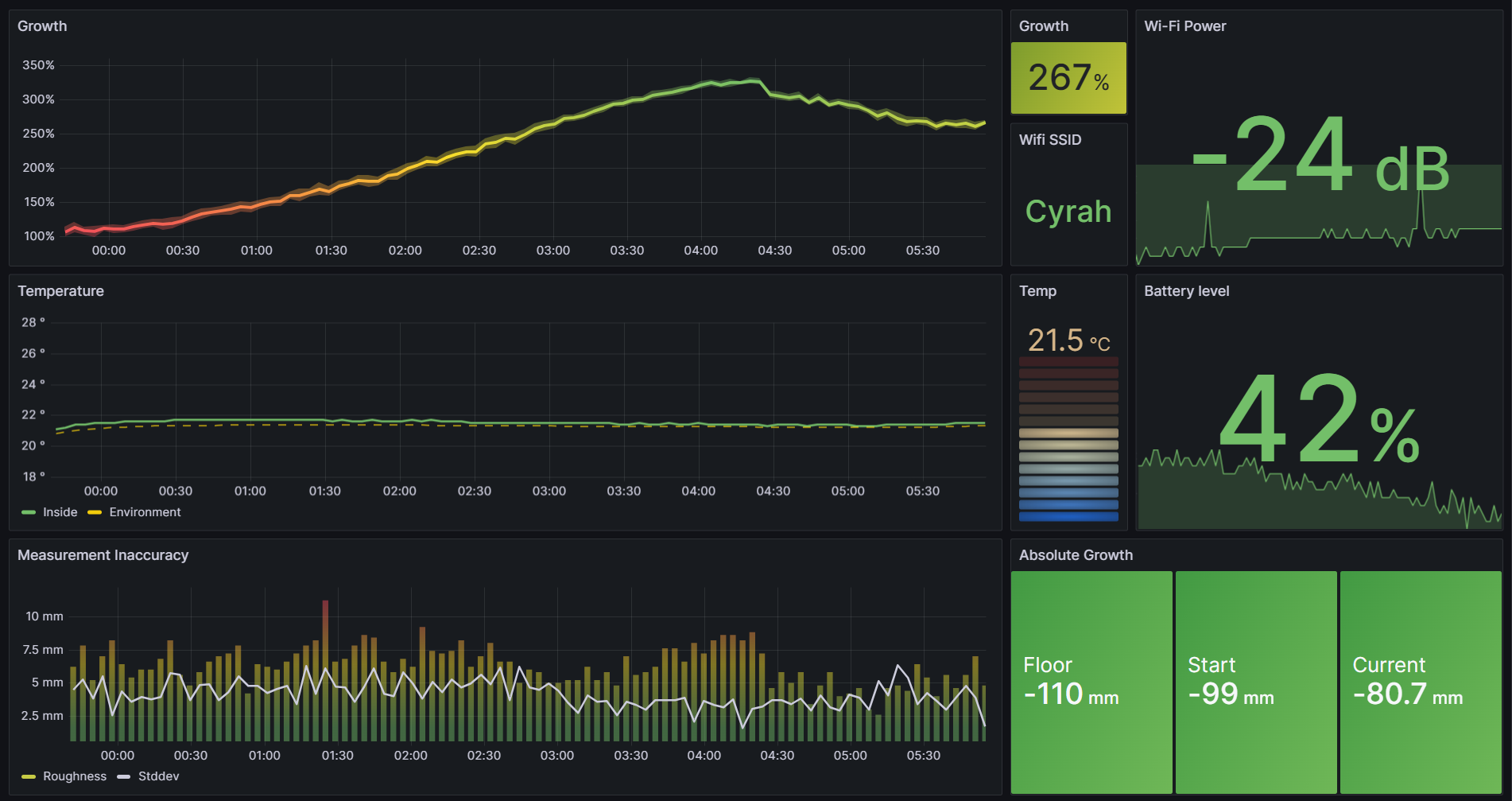The width and height of the screenshot is (1512, 801).
Task: Click the 04:00 time label in Growth chart
Action: [700, 251]
